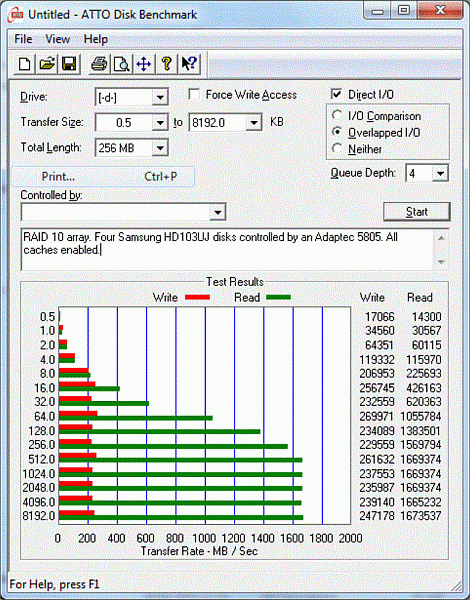Save benchmark results with floppy icon

point(69,64)
